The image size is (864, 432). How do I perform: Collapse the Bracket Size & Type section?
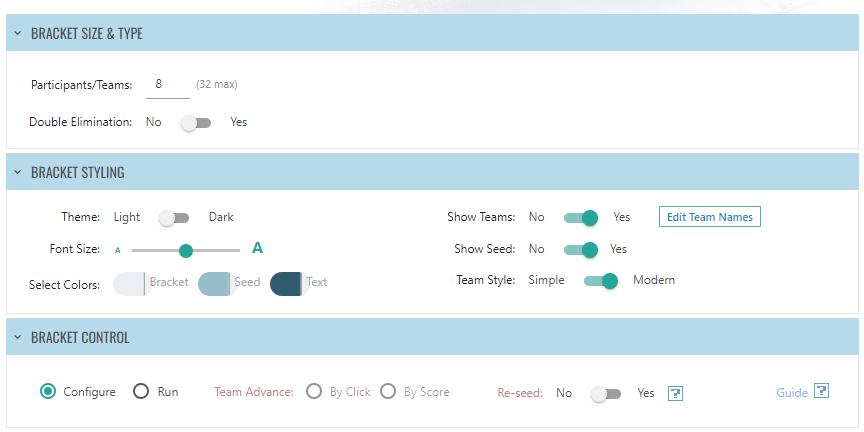pos(17,34)
